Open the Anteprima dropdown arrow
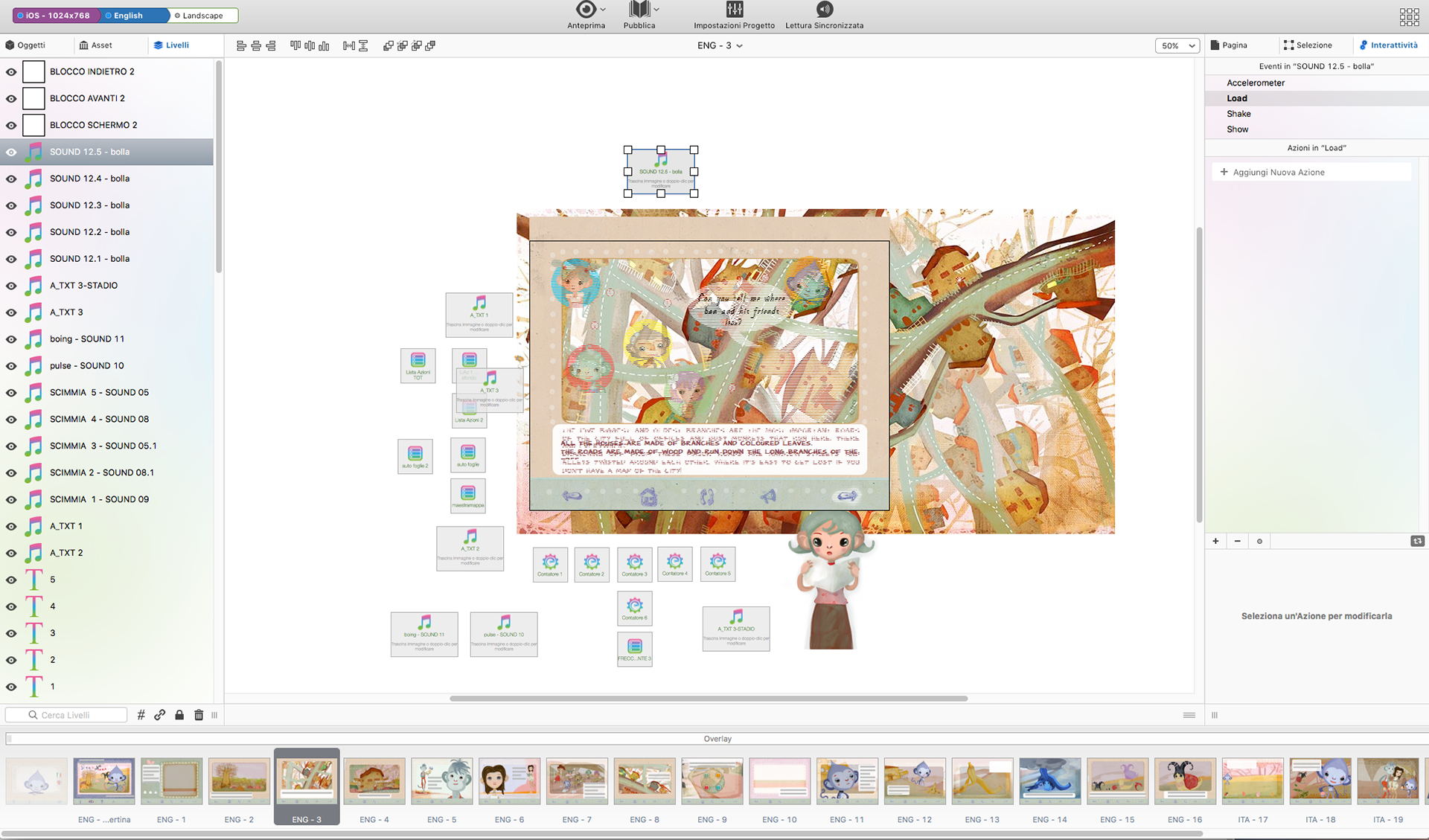The width and height of the screenshot is (1429, 840). coord(603,10)
